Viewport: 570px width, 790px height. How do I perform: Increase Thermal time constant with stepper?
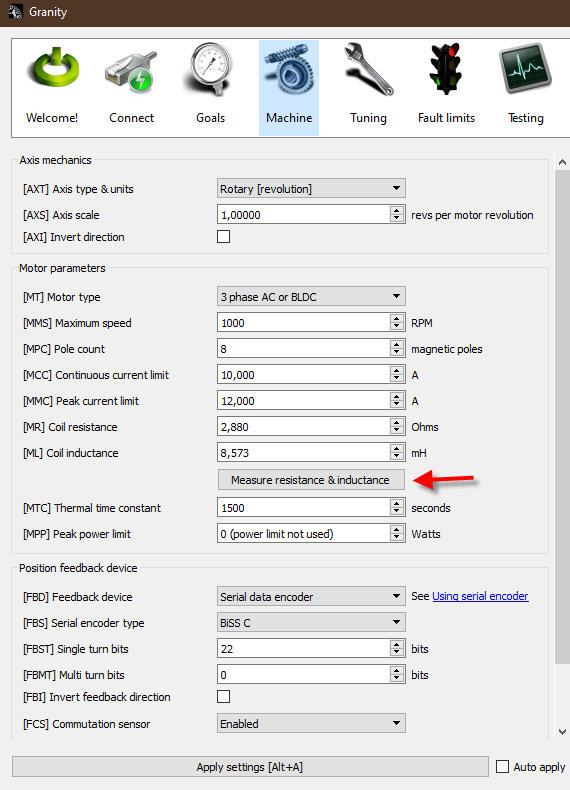(397, 503)
